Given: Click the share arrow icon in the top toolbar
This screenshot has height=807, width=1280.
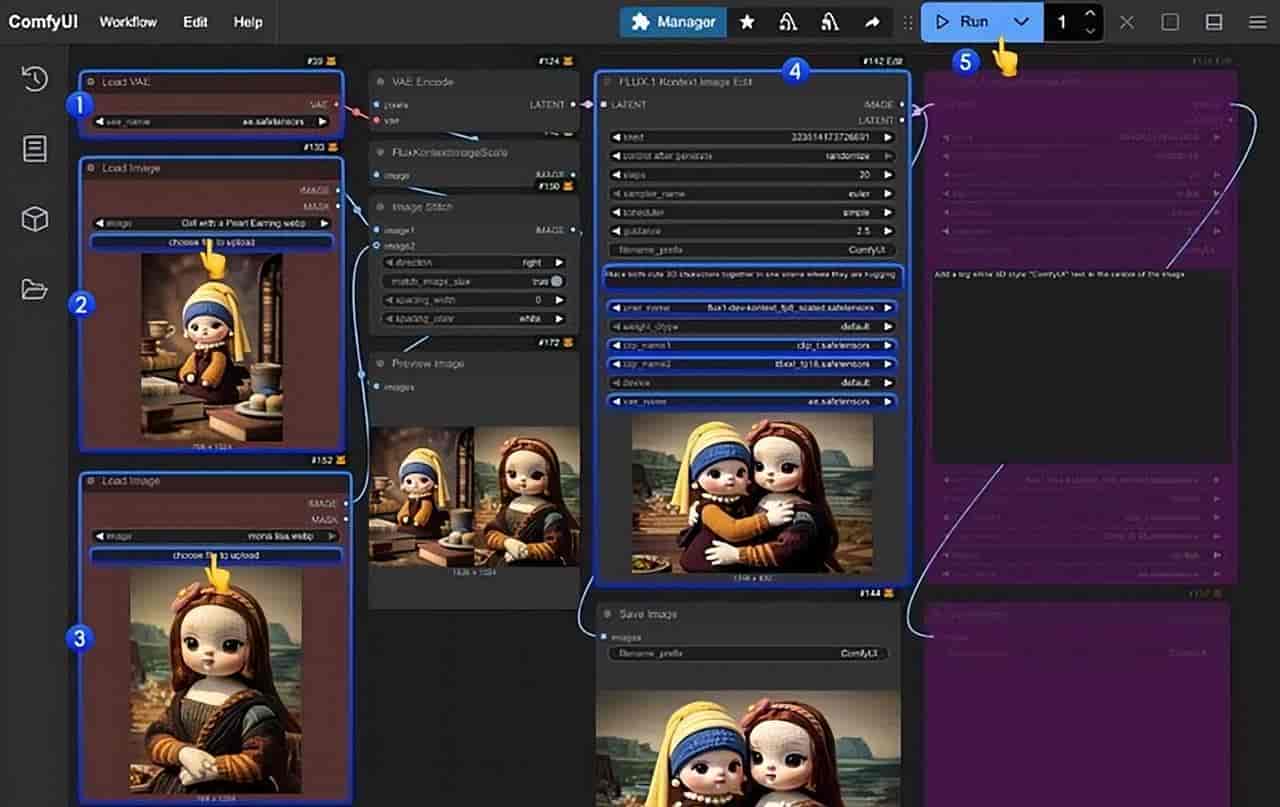Looking at the screenshot, I should click(872, 22).
